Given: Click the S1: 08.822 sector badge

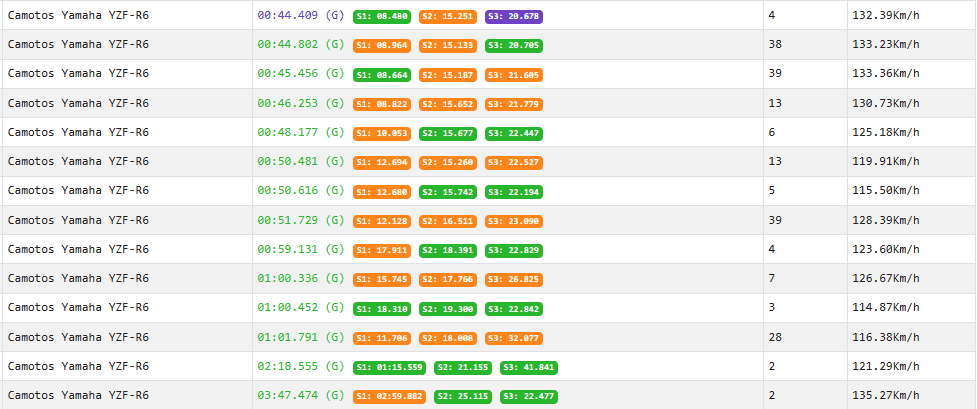Looking at the screenshot, I should tap(382, 104).
